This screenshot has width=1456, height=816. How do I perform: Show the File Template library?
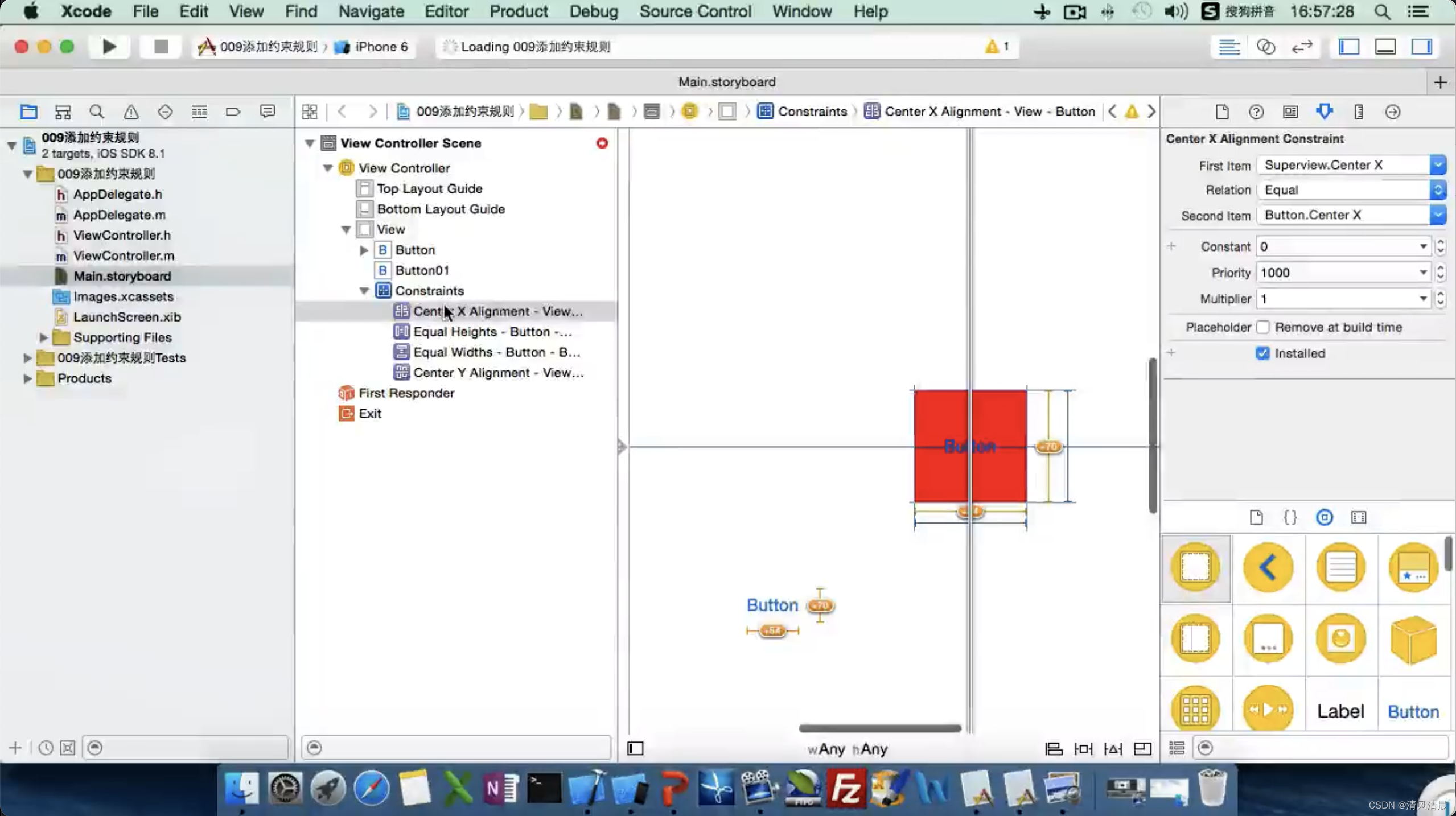tap(1256, 517)
